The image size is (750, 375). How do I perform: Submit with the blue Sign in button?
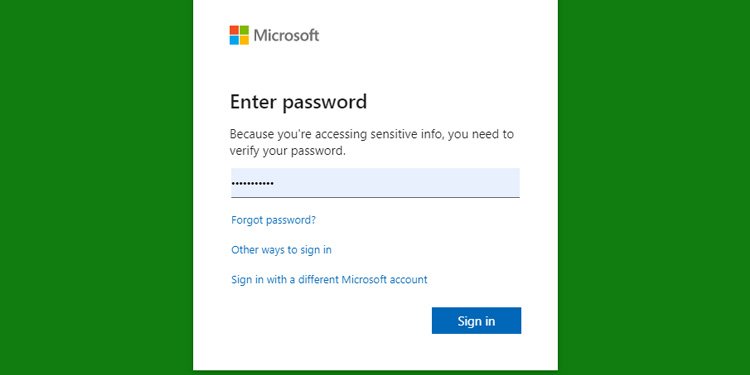[x=476, y=320]
